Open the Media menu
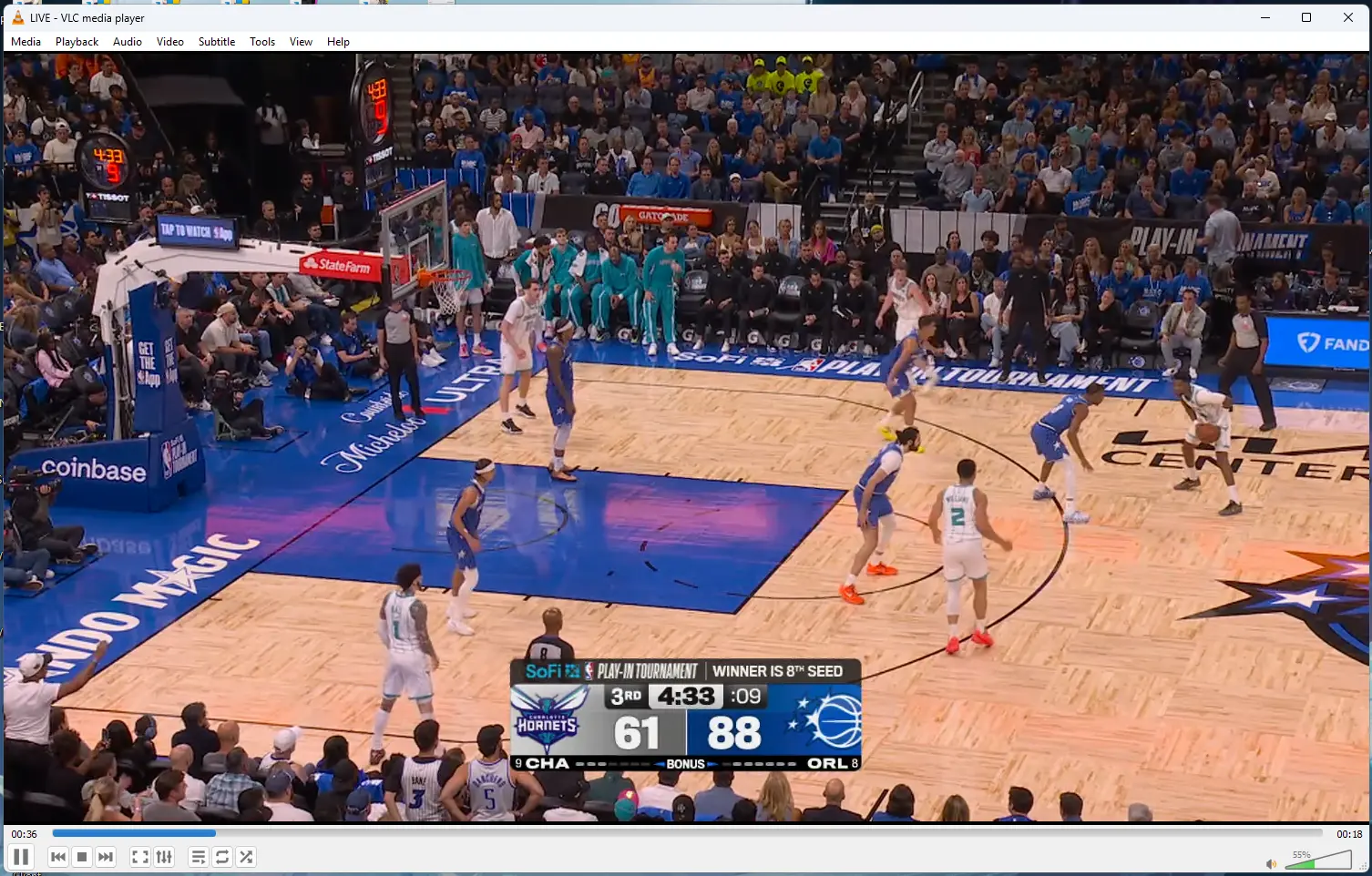1372x876 pixels. 26,42
